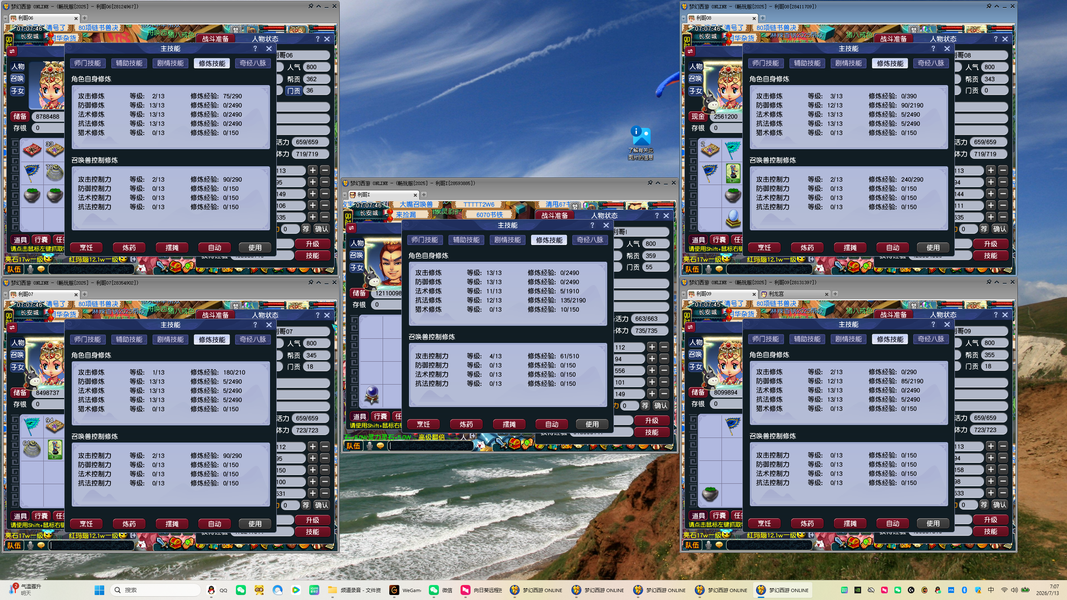
Task: Click plus beside 101 in 利哥I window
Action: pyautogui.click(x=652, y=382)
